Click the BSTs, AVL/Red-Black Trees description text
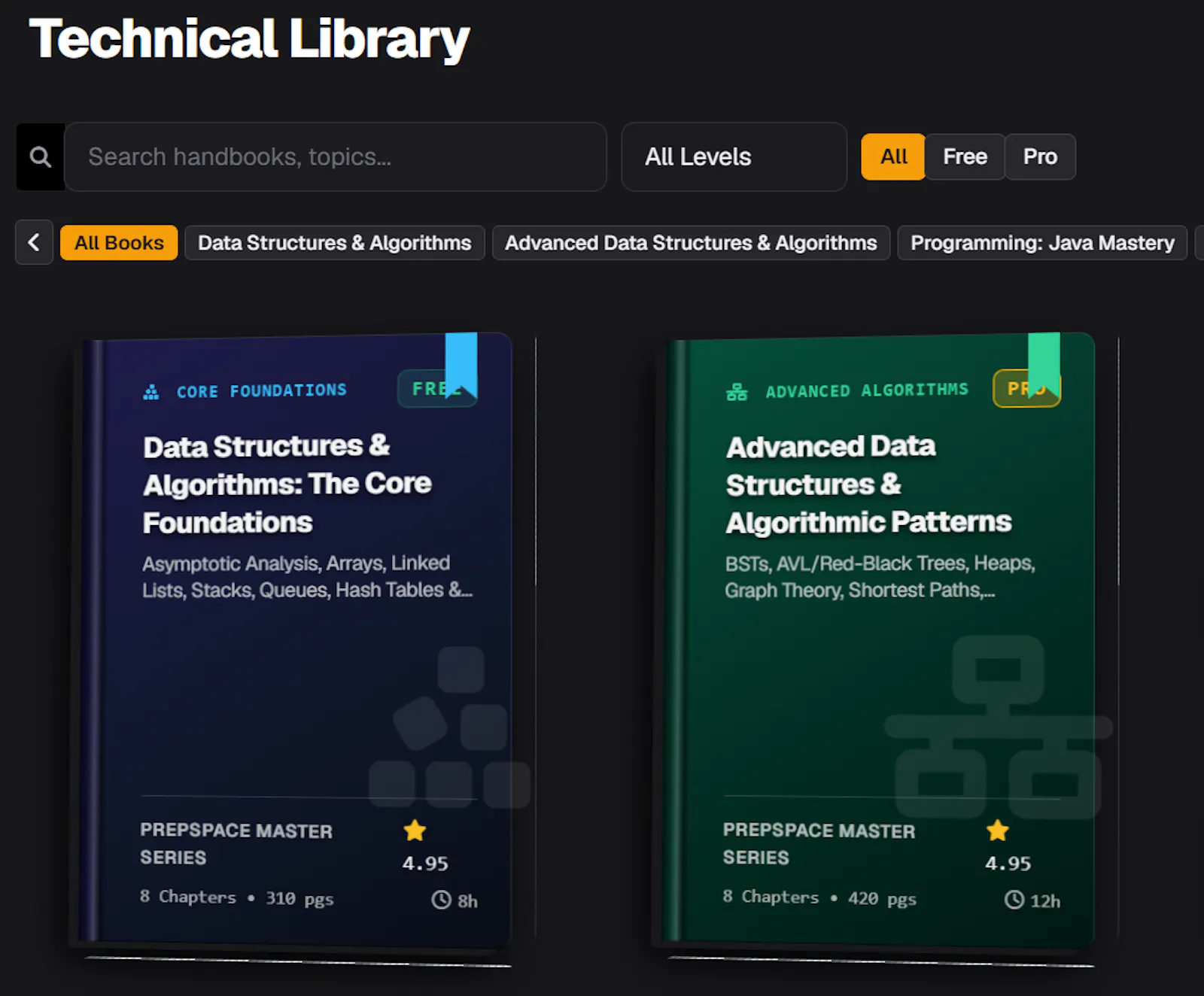Screen dimensions: 1204x996 [x=880, y=576]
